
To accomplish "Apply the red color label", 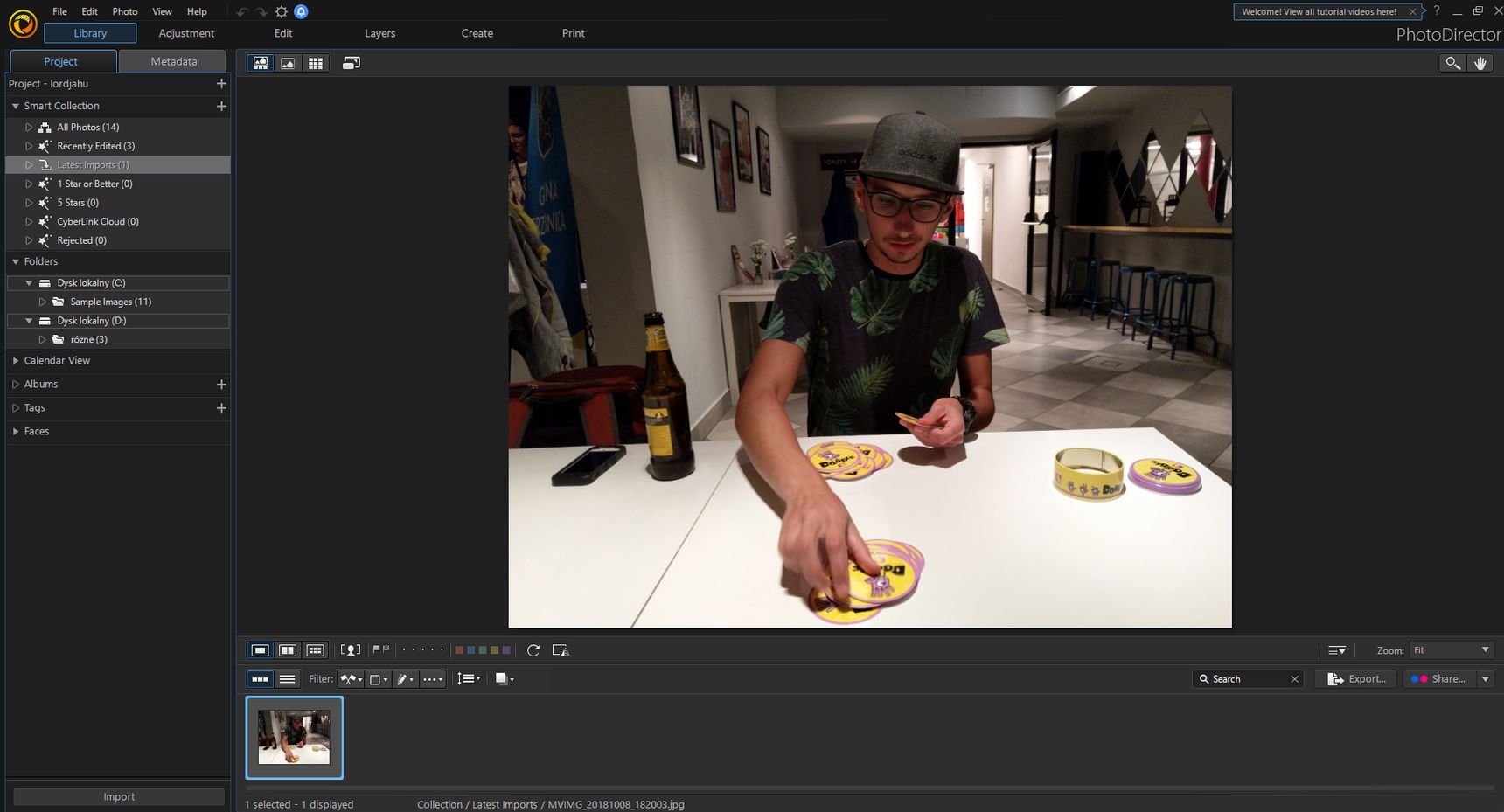I will coord(458,650).
